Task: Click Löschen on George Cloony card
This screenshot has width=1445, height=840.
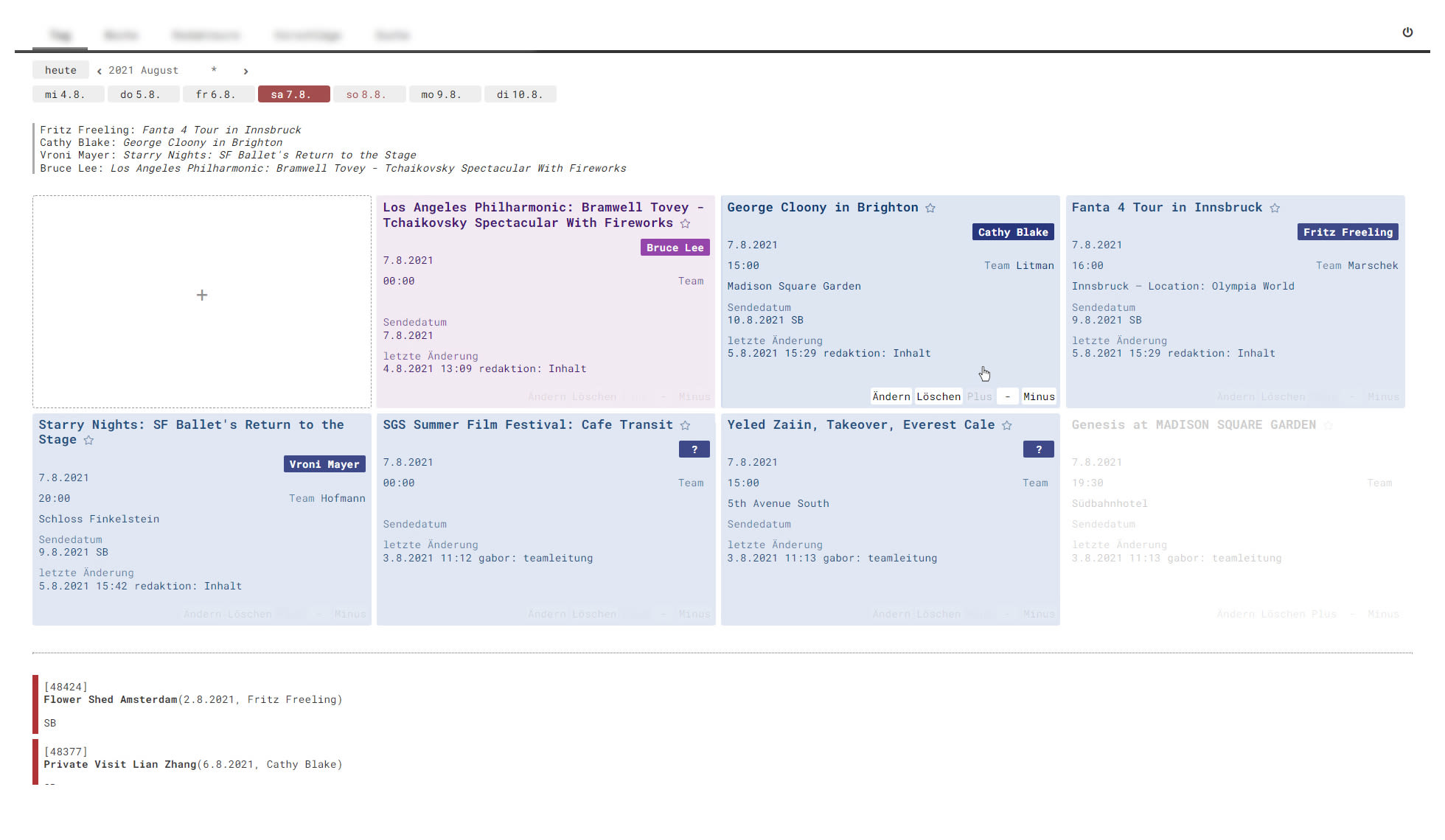Action: (x=939, y=396)
